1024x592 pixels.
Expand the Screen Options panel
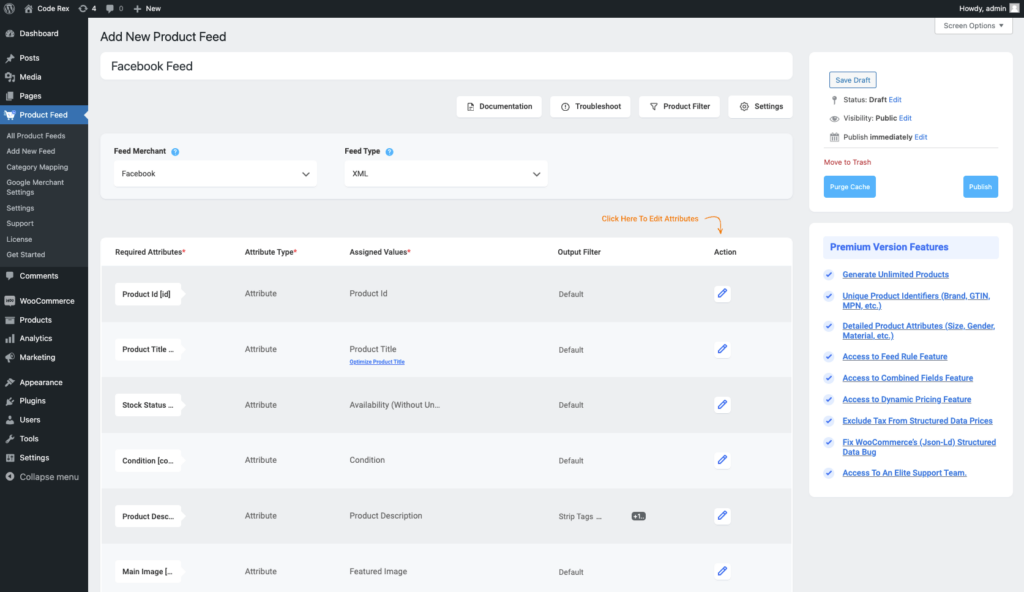coord(973,25)
